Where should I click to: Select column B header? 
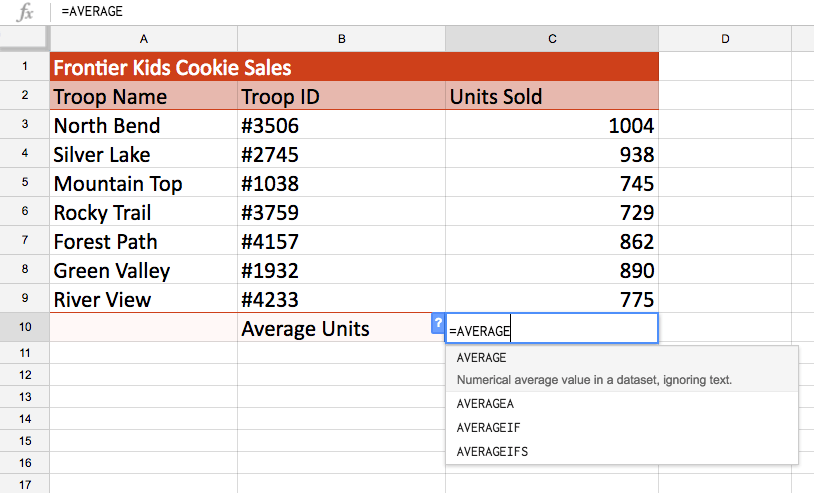click(341, 39)
